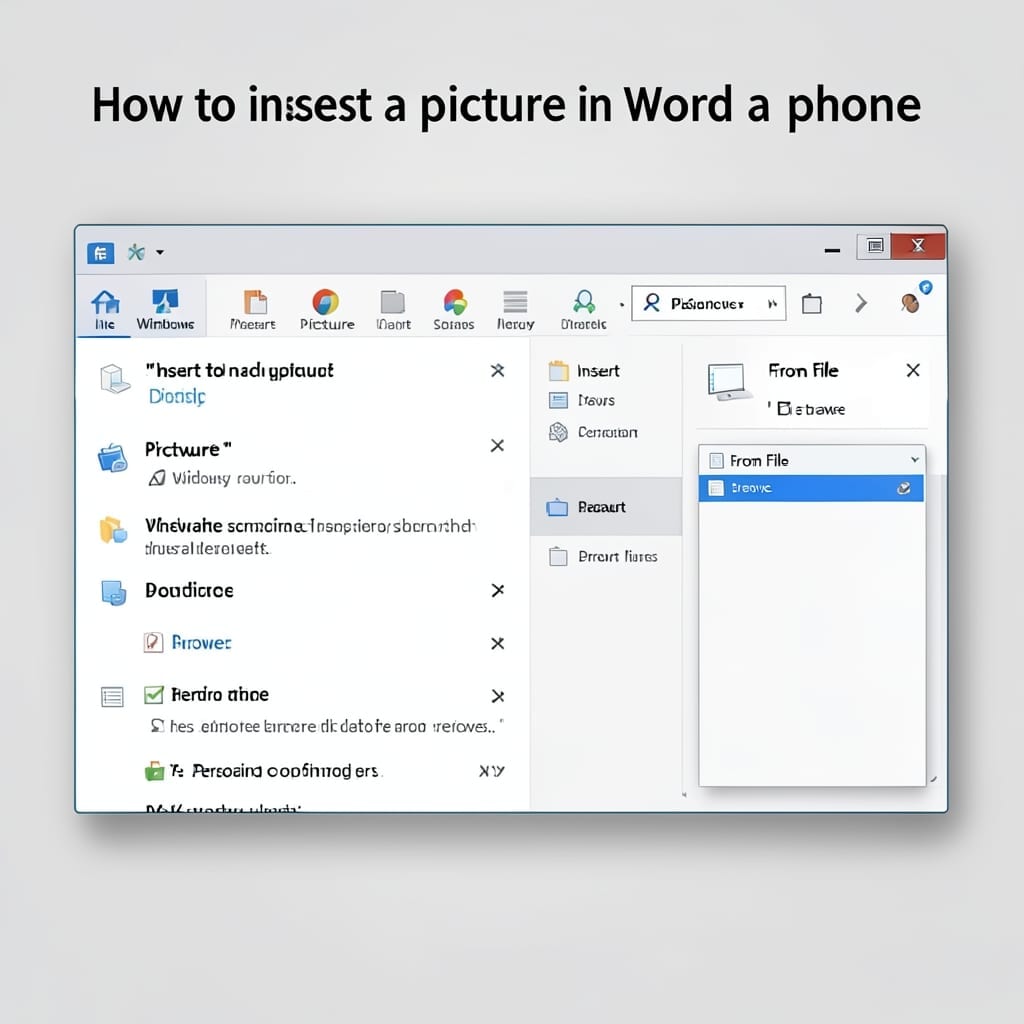Click the yellow folders icon

113,530
